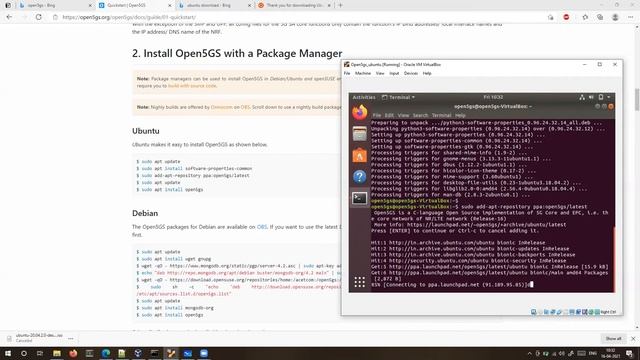Viewport: 640px width, 360px height.
Task: Open the Terminal app menu dropdown in top bar
Action: pos(398,97)
